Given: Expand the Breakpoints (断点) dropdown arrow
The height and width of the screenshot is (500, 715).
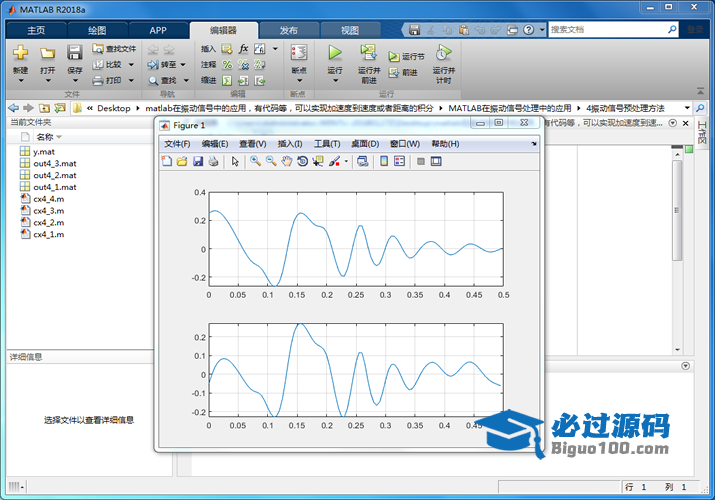Looking at the screenshot, I should point(299,81).
